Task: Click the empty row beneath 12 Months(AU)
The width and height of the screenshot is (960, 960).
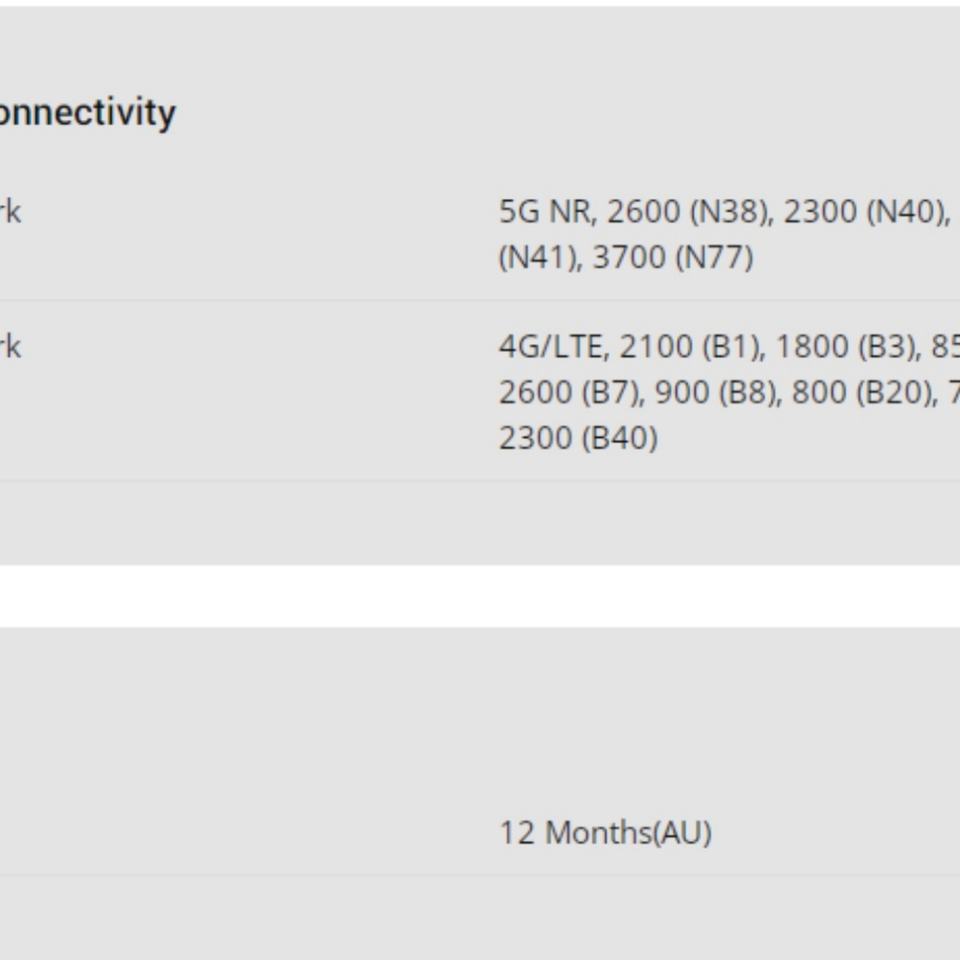Action: coord(480,918)
